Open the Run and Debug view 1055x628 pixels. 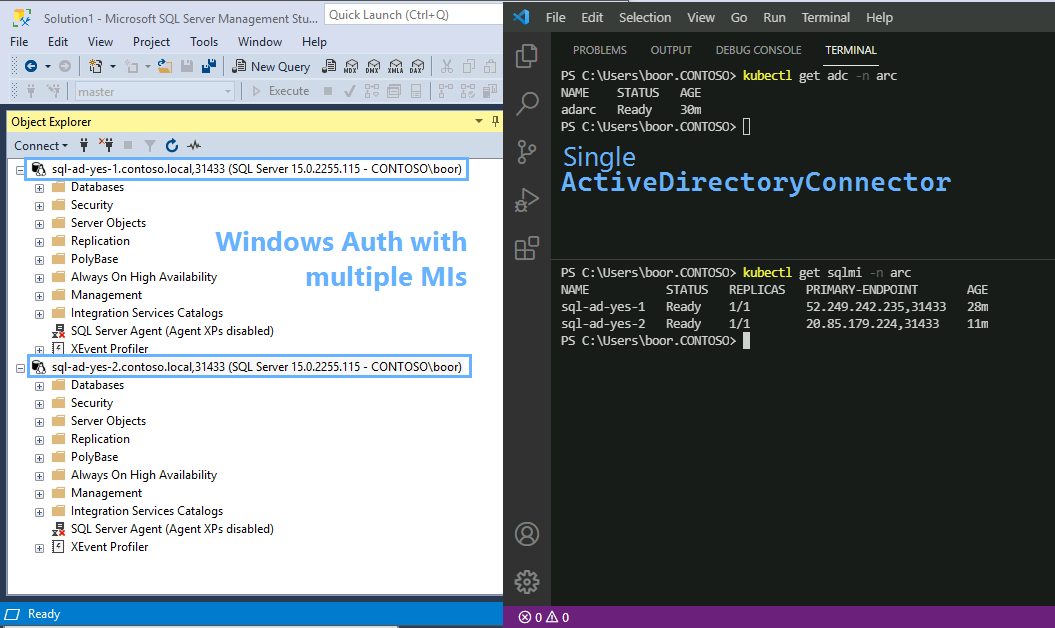[x=527, y=200]
